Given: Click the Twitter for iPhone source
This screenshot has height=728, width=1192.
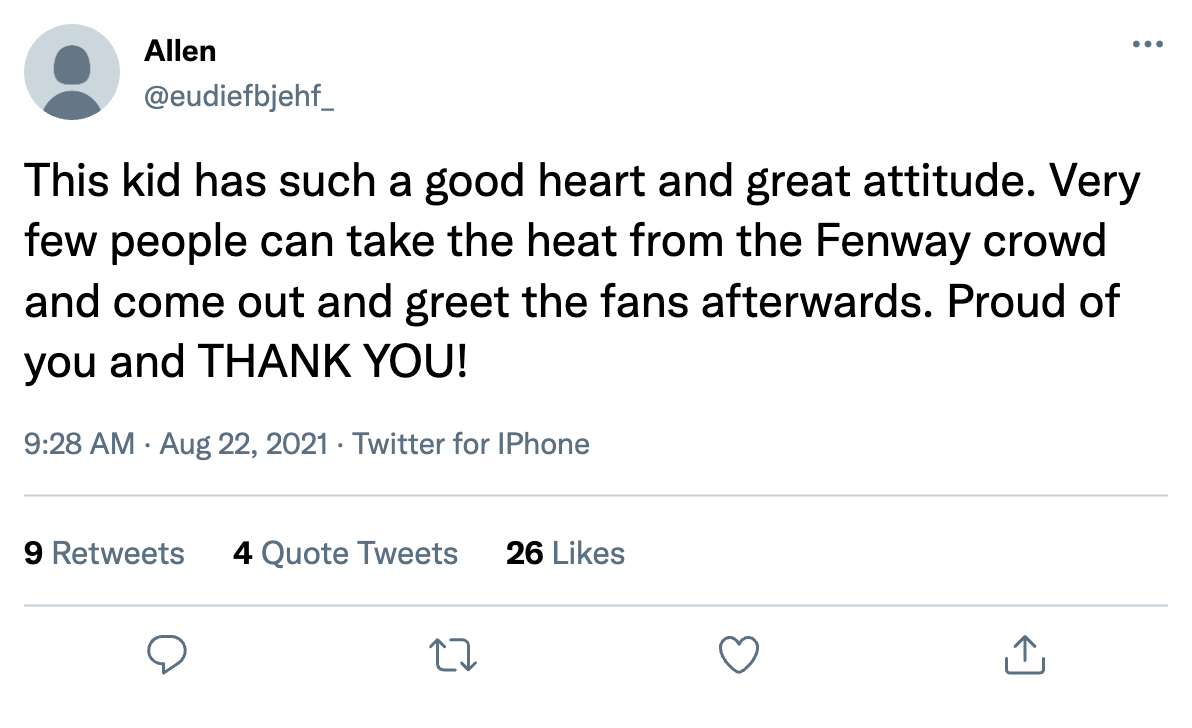Looking at the screenshot, I should 471,443.
